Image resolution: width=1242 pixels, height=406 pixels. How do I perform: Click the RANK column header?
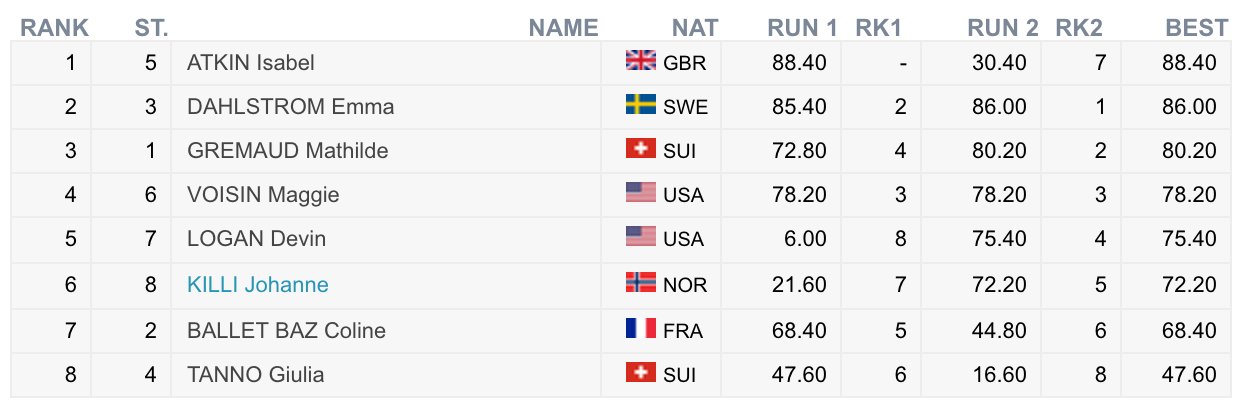tap(55, 28)
